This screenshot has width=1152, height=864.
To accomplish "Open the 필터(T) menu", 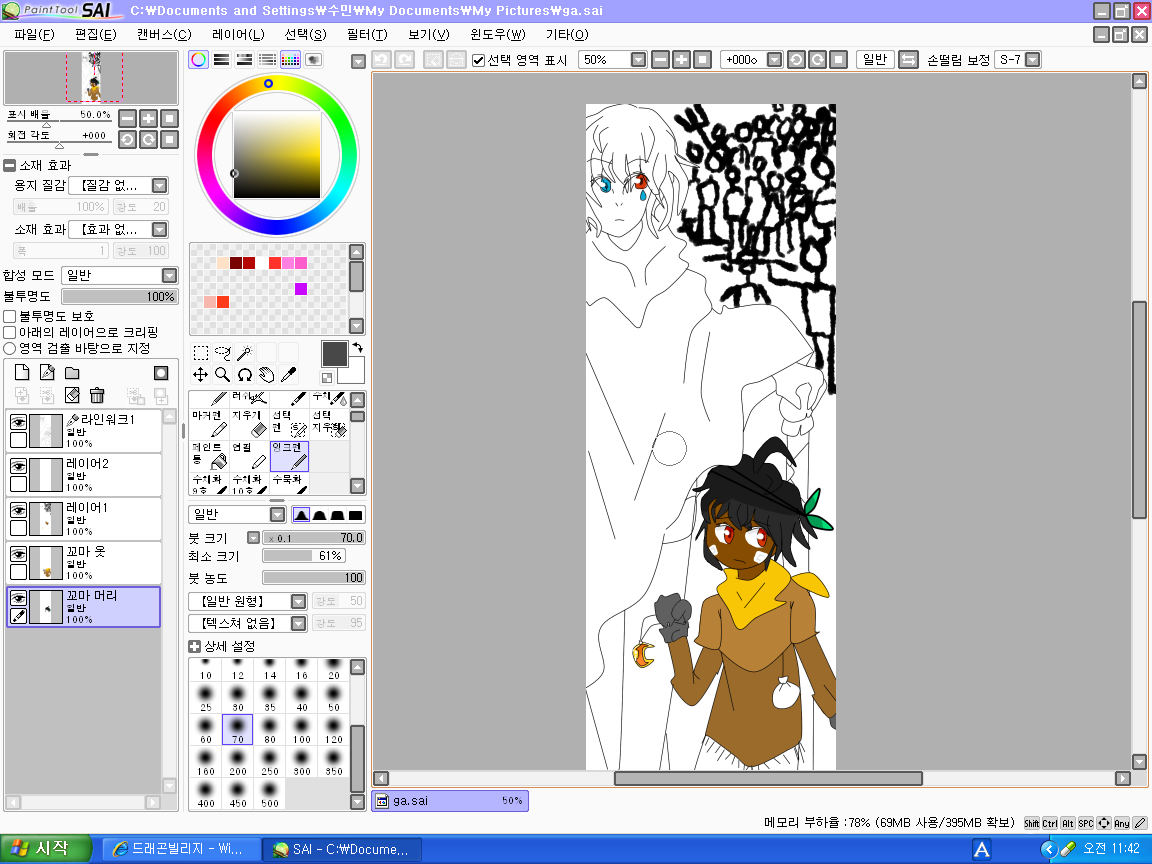I will tap(367, 35).
